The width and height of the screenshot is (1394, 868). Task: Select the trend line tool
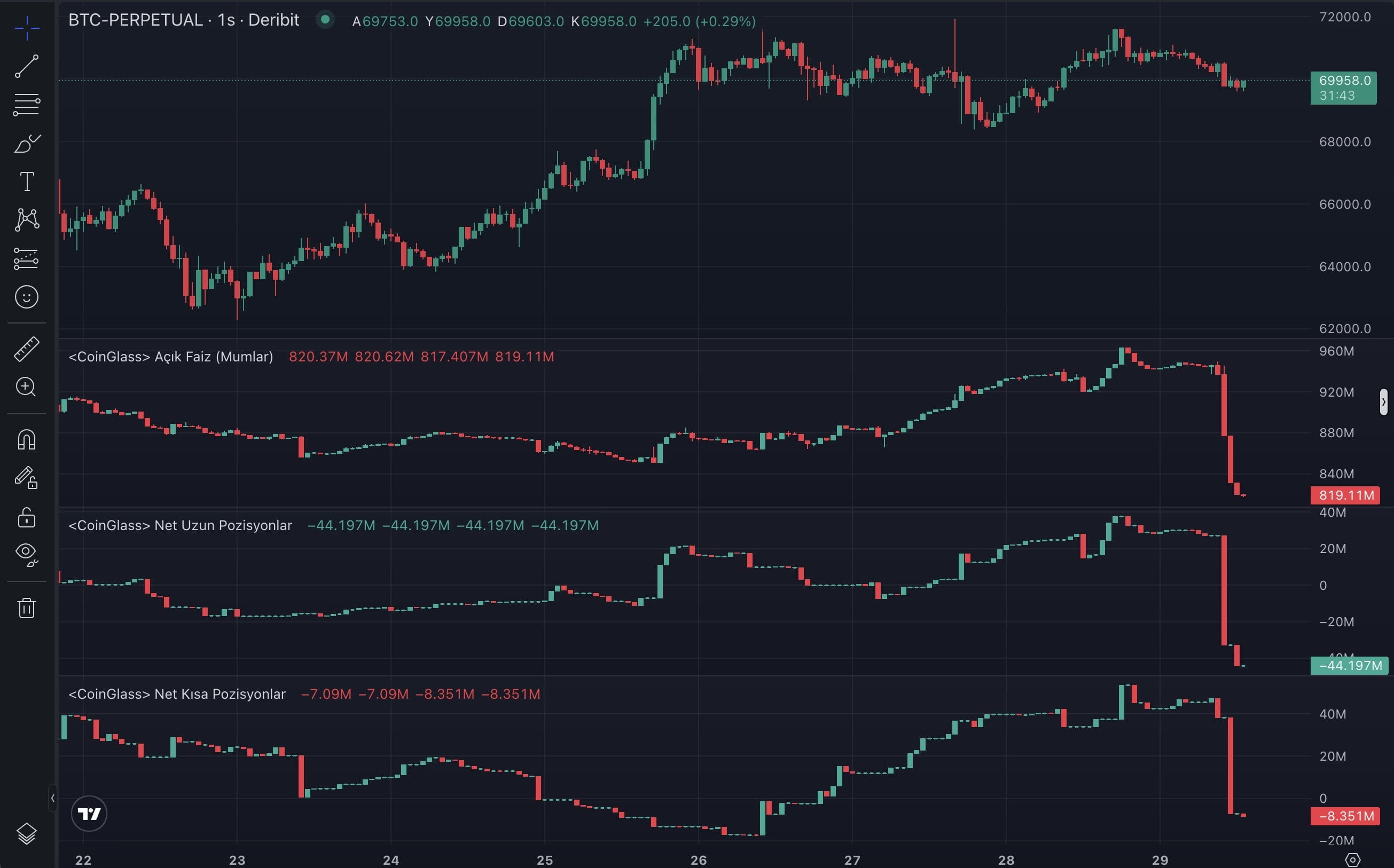tap(27, 67)
